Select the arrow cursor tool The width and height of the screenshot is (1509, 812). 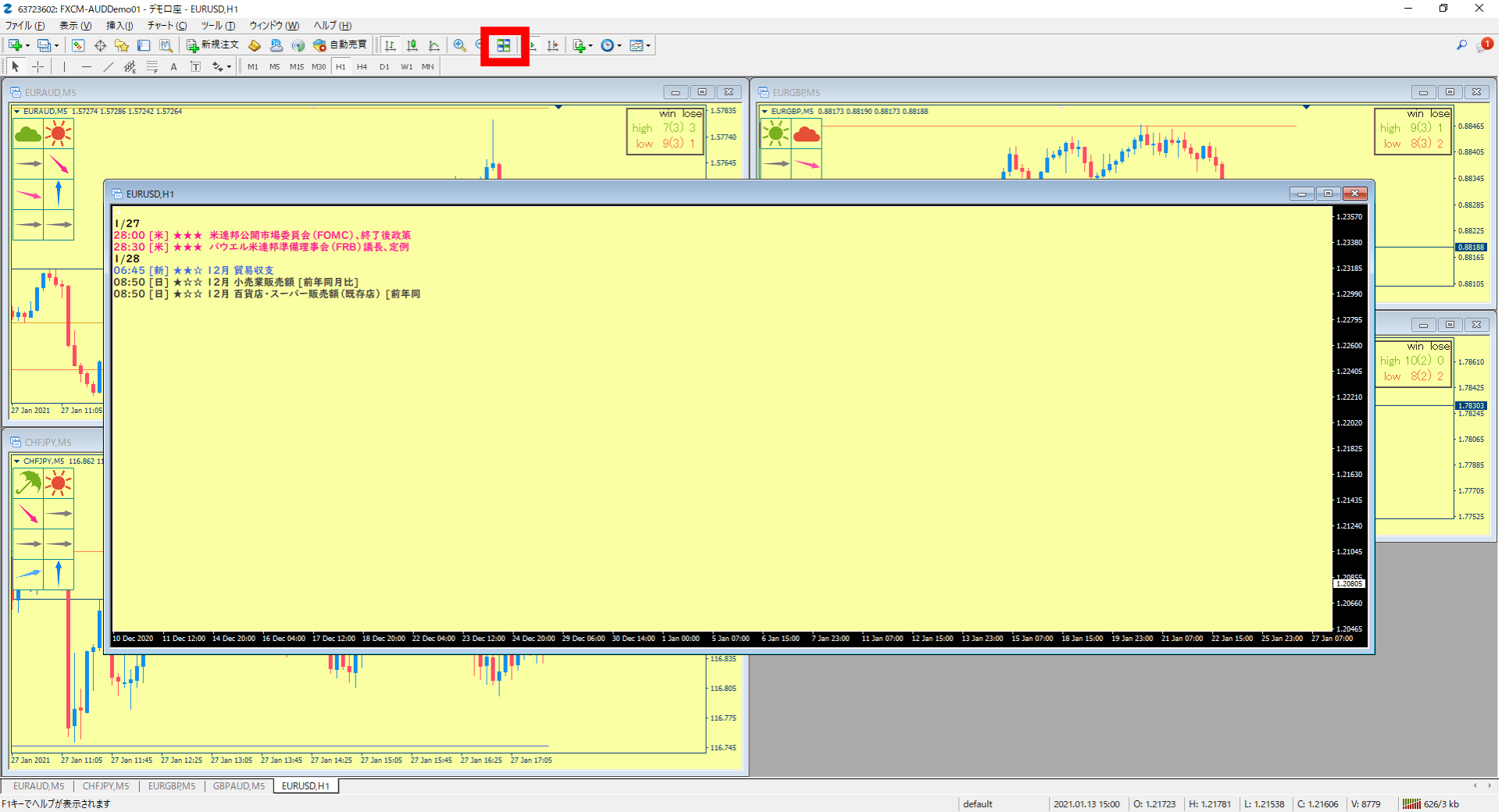[x=16, y=66]
